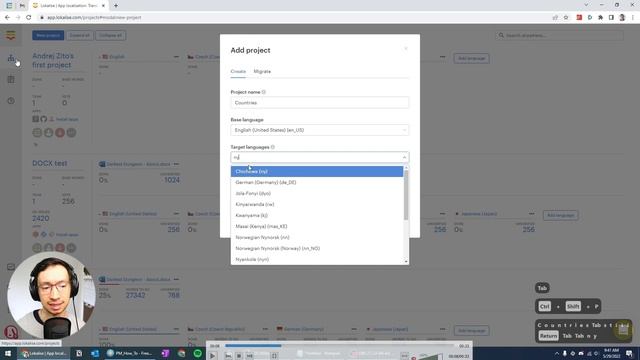Click the Windows Start button
Screen dimensions: 640x360
pos(8,353)
